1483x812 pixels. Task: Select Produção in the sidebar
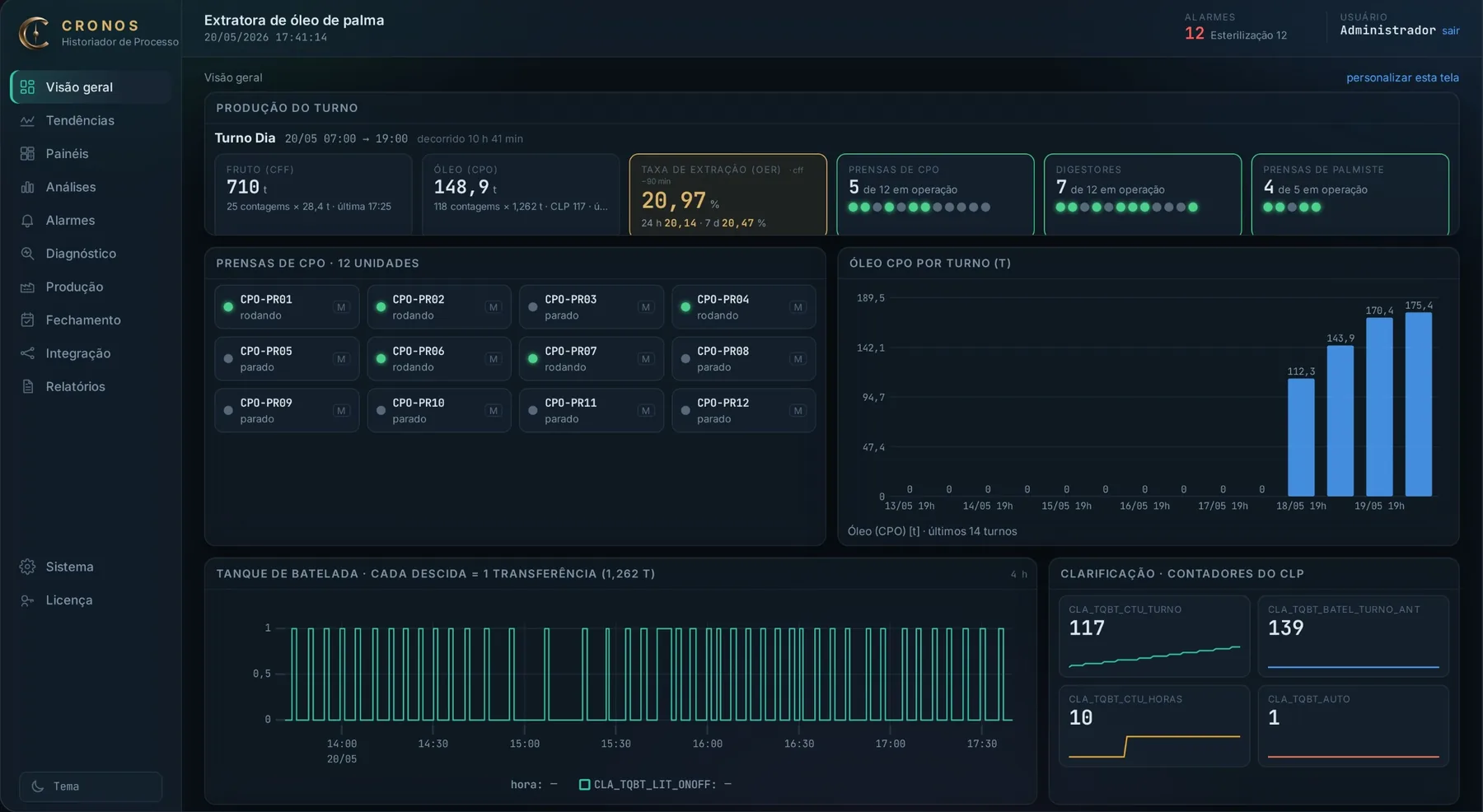(91, 287)
